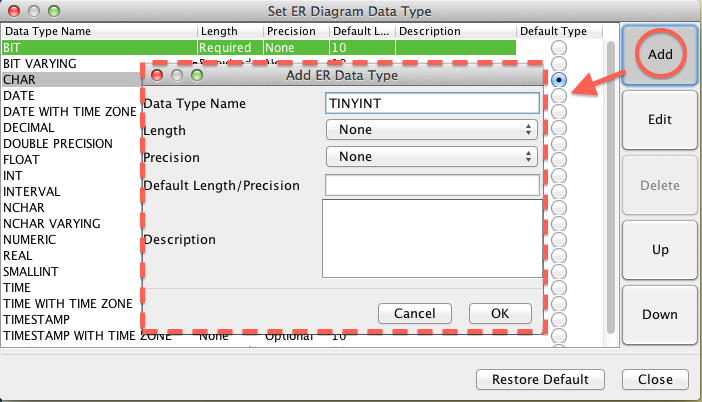Click the red close icon of Add ER Data Type
Viewport: 702px width, 402px height.
(158, 75)
